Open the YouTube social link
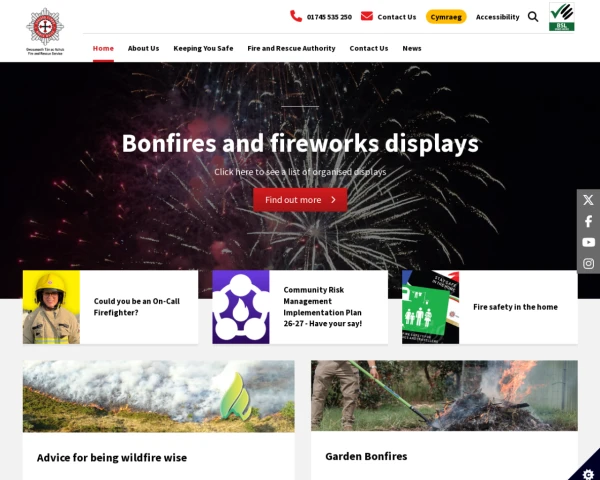600x480 pixels. pos(588,242)
